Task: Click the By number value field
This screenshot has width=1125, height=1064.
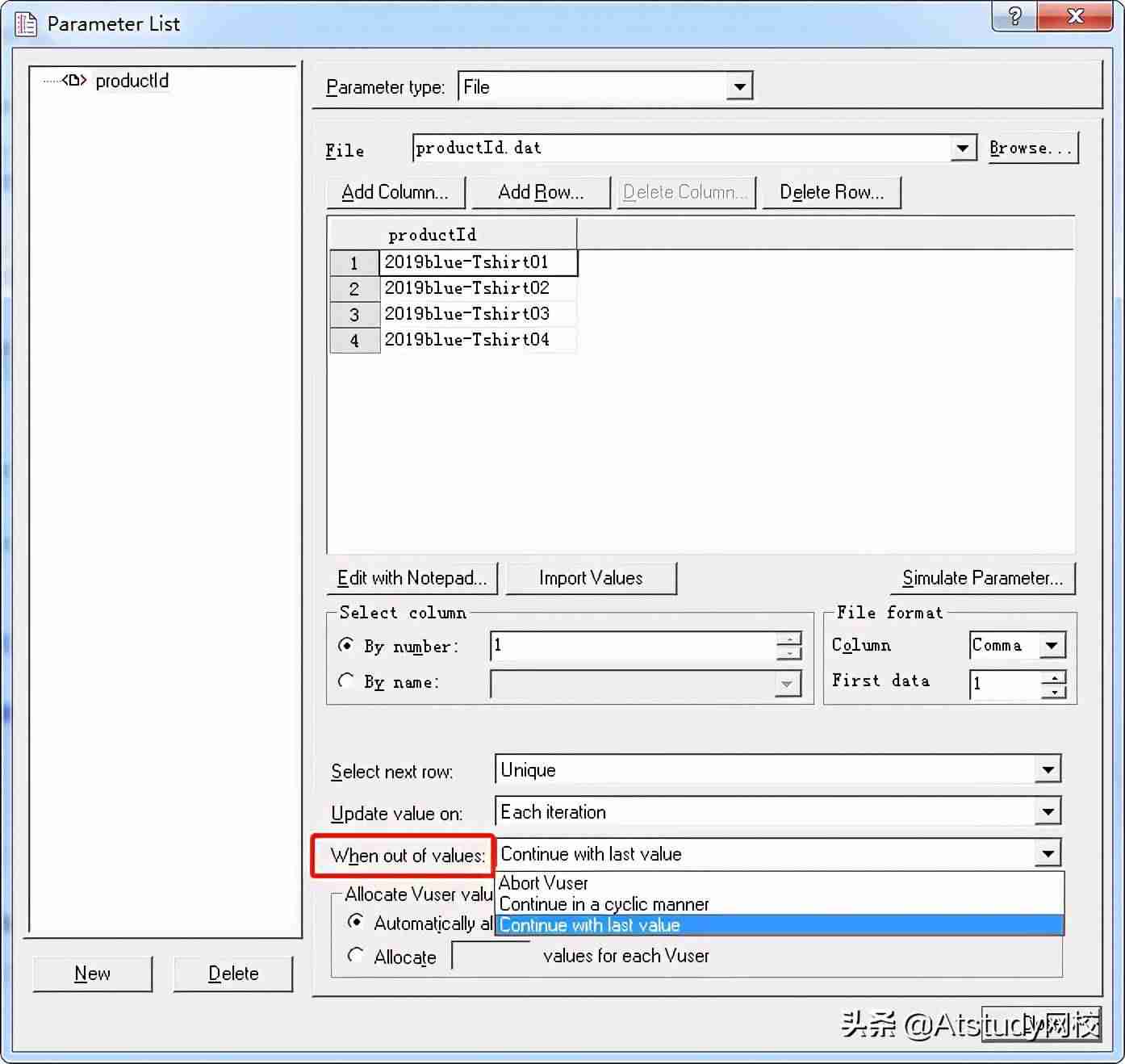Action: pos(634,646)
